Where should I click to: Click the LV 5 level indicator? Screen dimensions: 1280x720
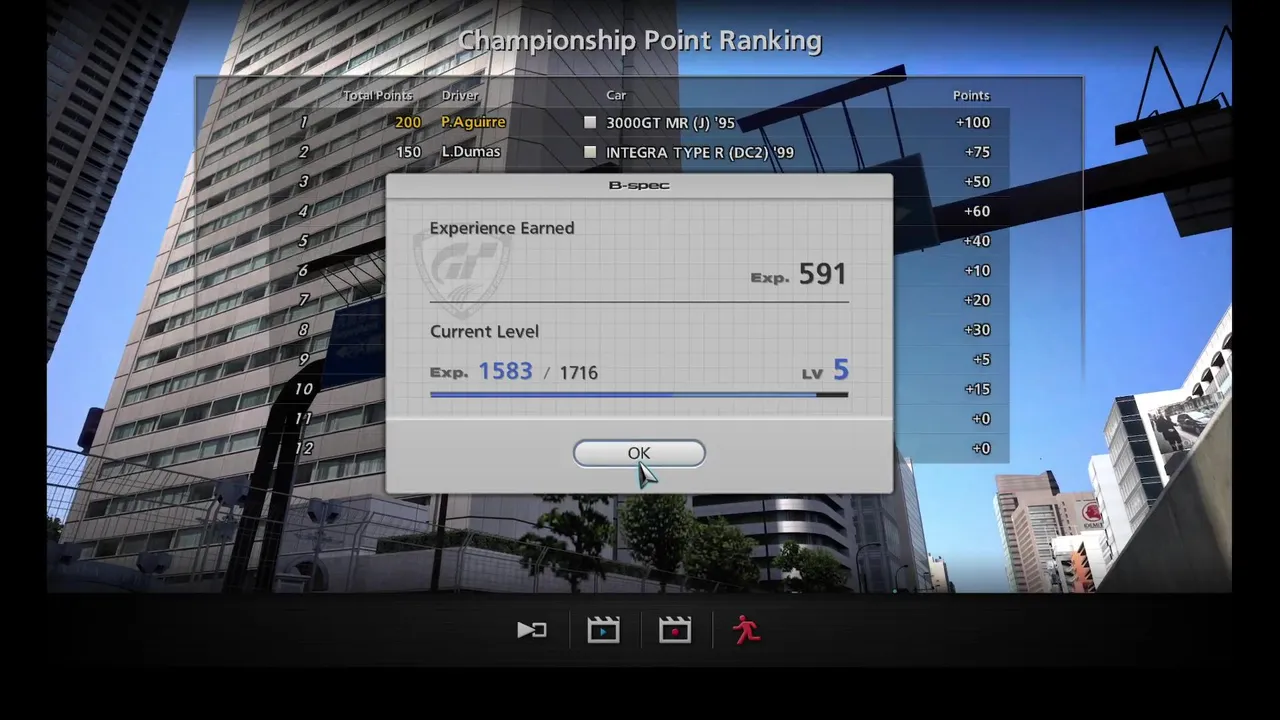825,370
